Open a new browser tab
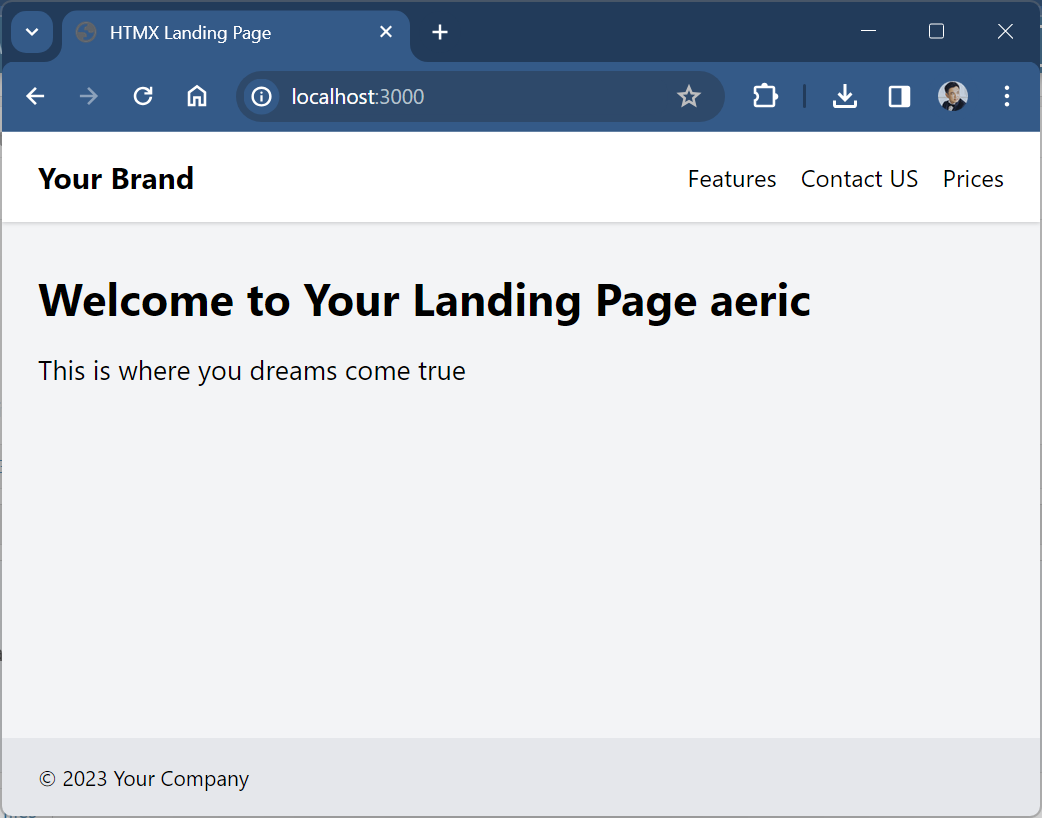Screen dimensions: 1042x818 pyautogui.click(x=440, y=32)
